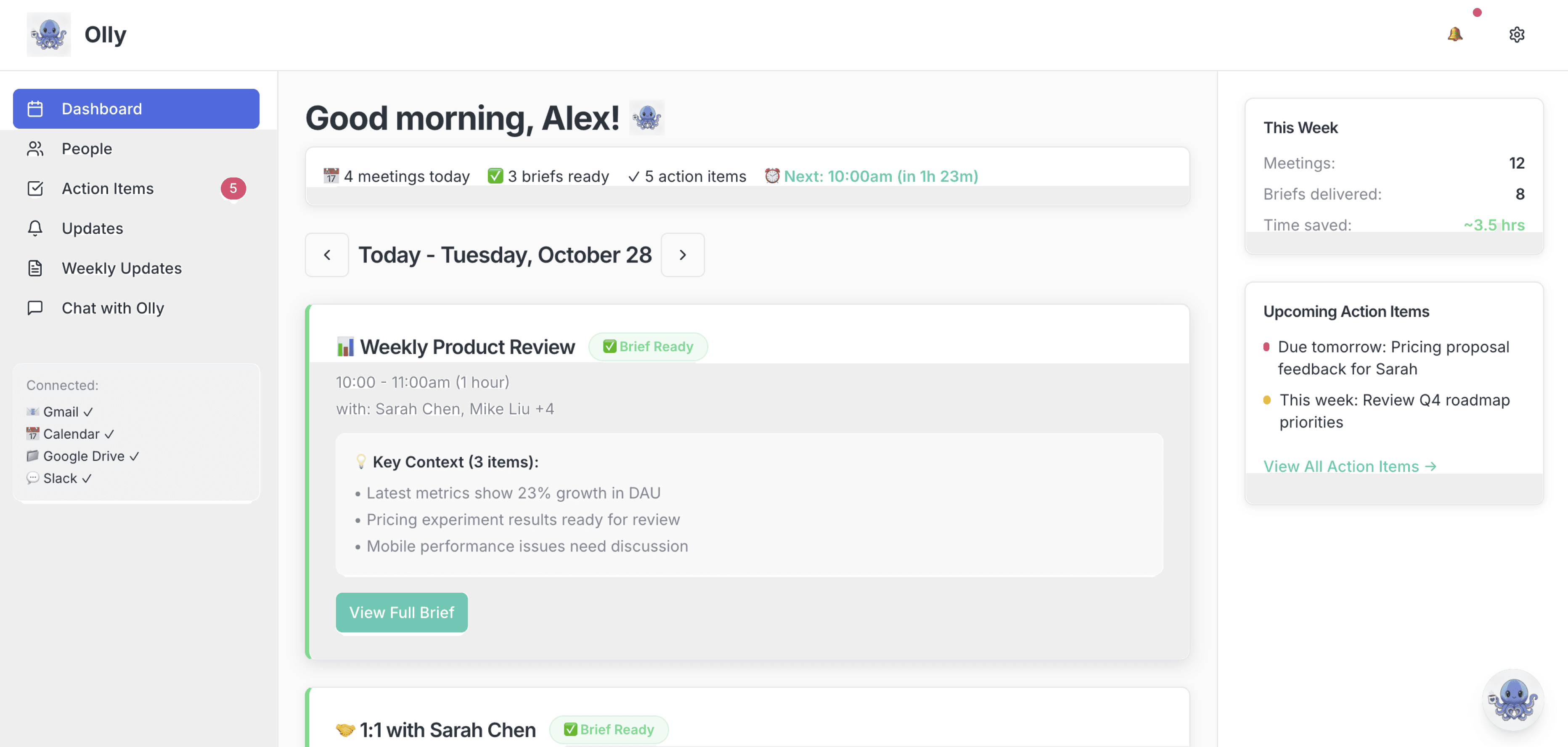Expand the 1:1 with Sarah Chen card
The width and height of the screenshot is (1568, 747).
pyautogui.click(x=448, y=729)
